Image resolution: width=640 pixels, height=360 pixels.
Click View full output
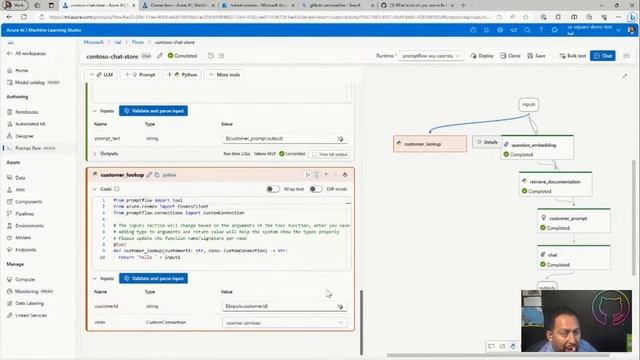tap(330, 154)
